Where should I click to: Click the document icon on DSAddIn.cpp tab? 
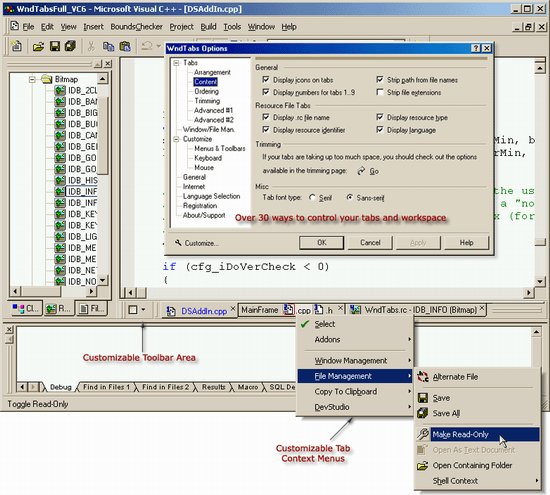(x=171, y=311)
